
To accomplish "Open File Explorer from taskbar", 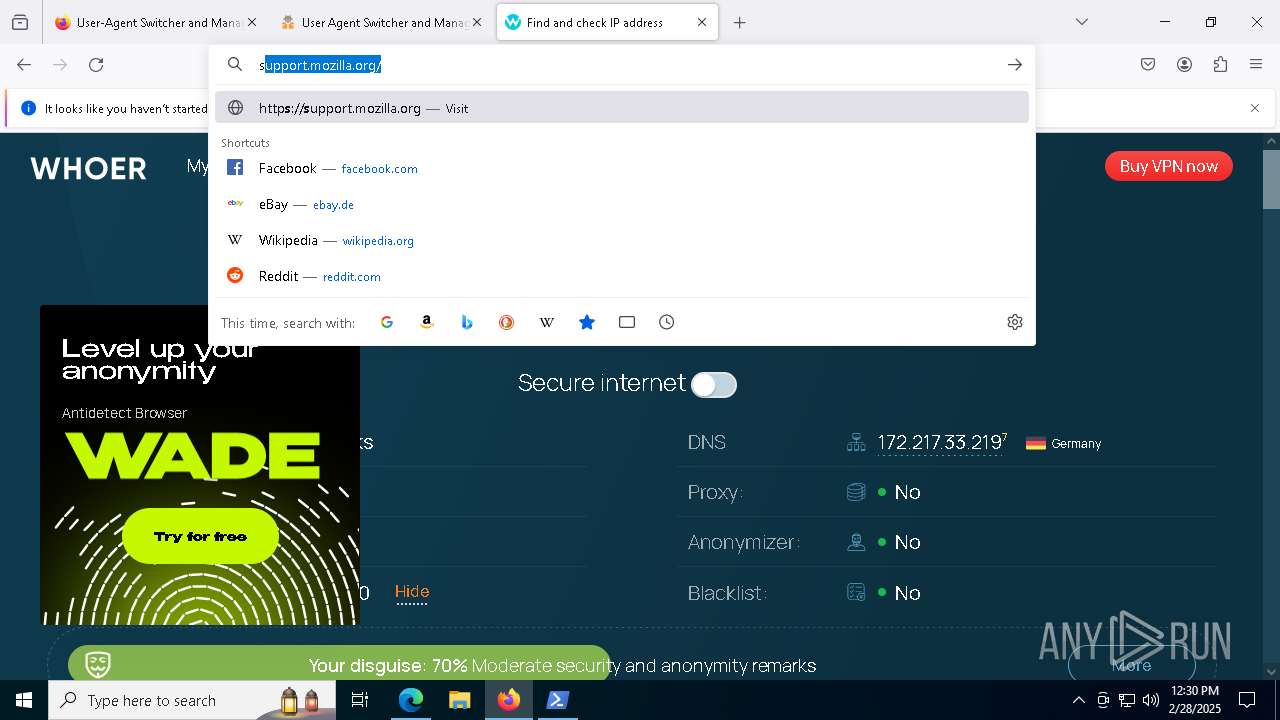I will click(459, 700).
